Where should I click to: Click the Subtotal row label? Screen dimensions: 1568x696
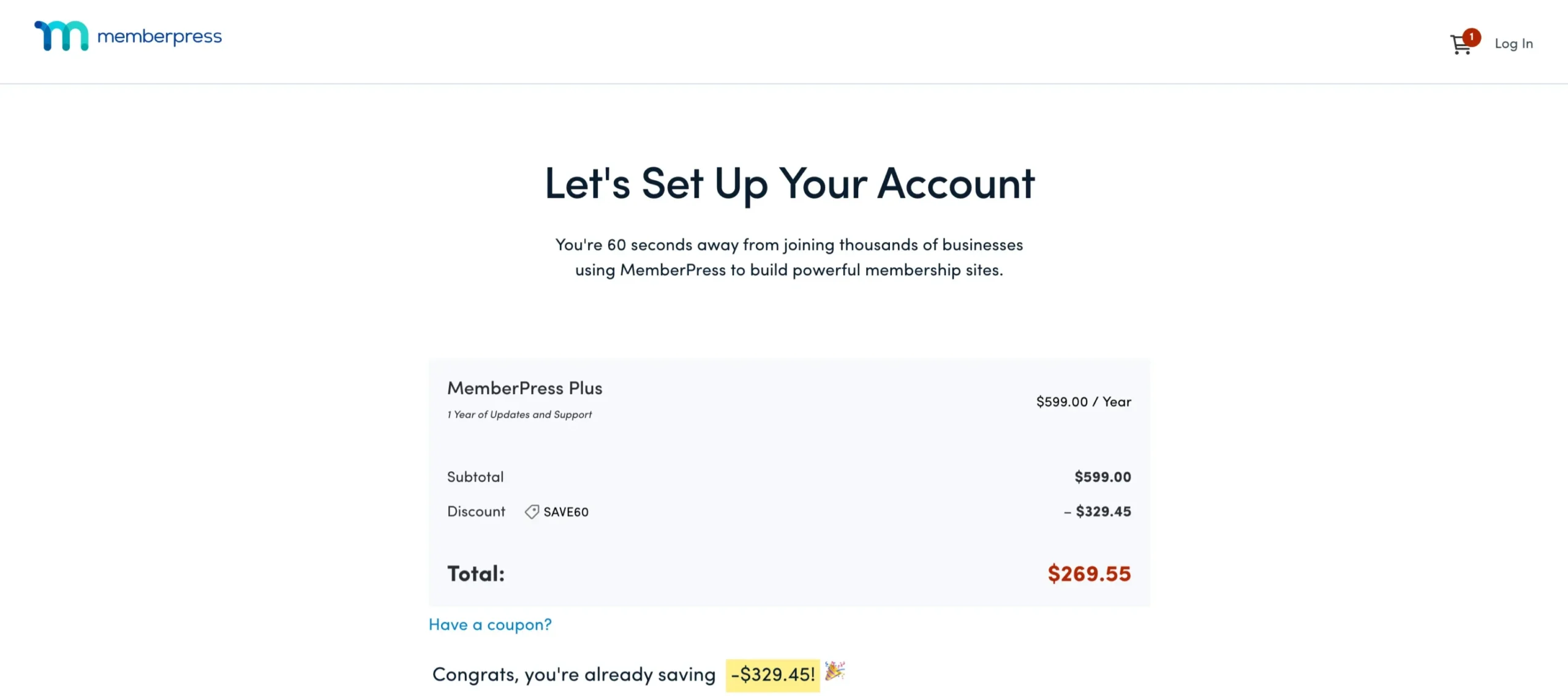475,477
